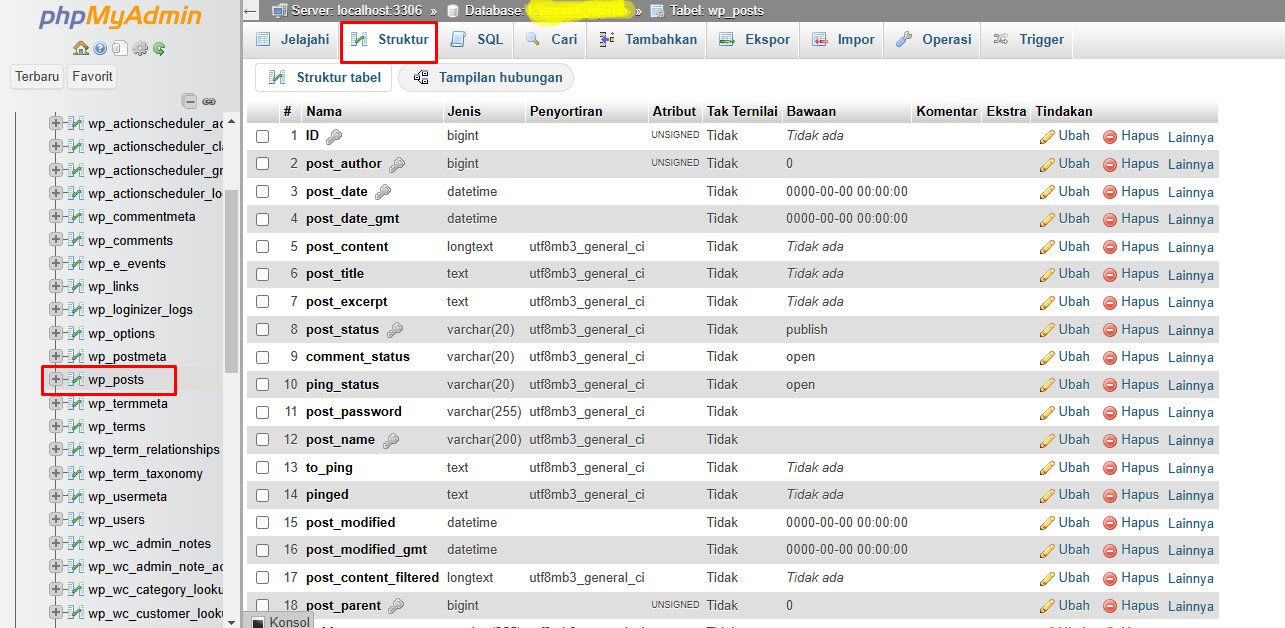Screen dimensions: 1285x628
Task: Open Lainnya menu for post_date row
Action: pyautogui.click(x=1191, y=192)
